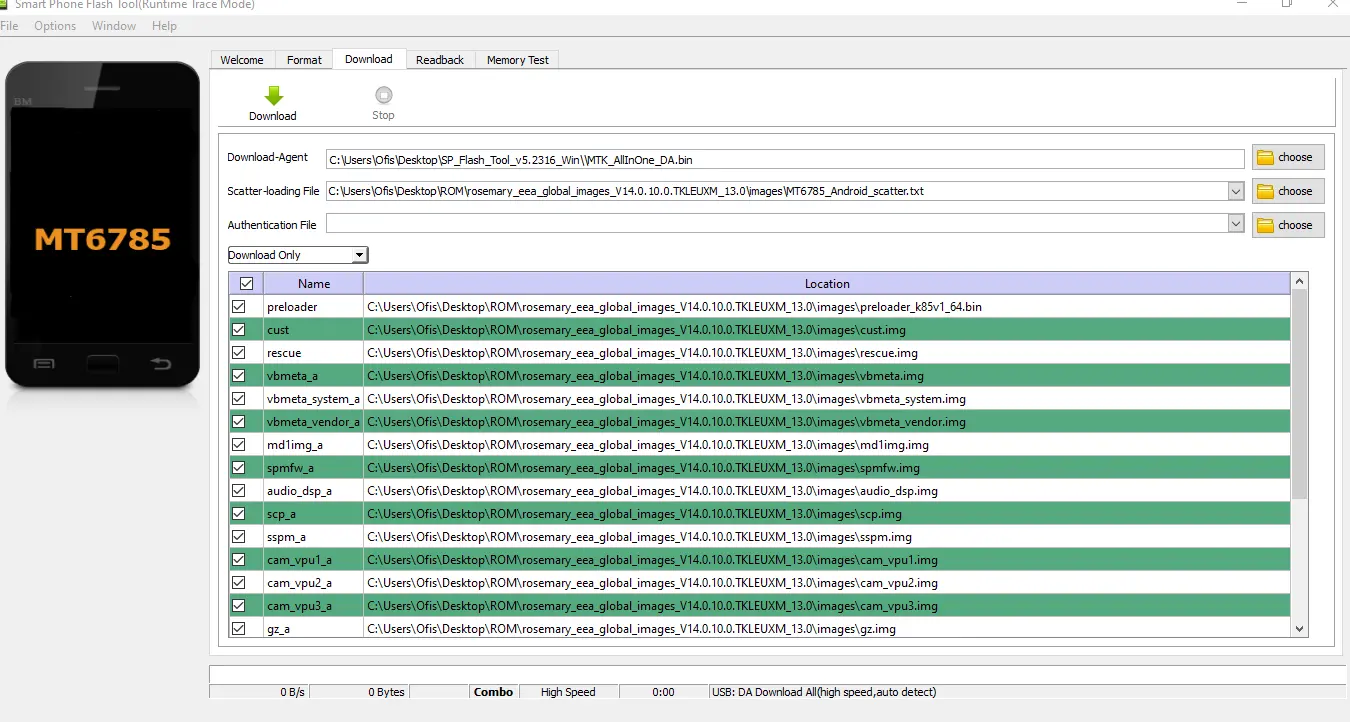This screenshot has height=722, width=1350.
Task: Select the cust.img location cell
Action: tap(827, 330)
